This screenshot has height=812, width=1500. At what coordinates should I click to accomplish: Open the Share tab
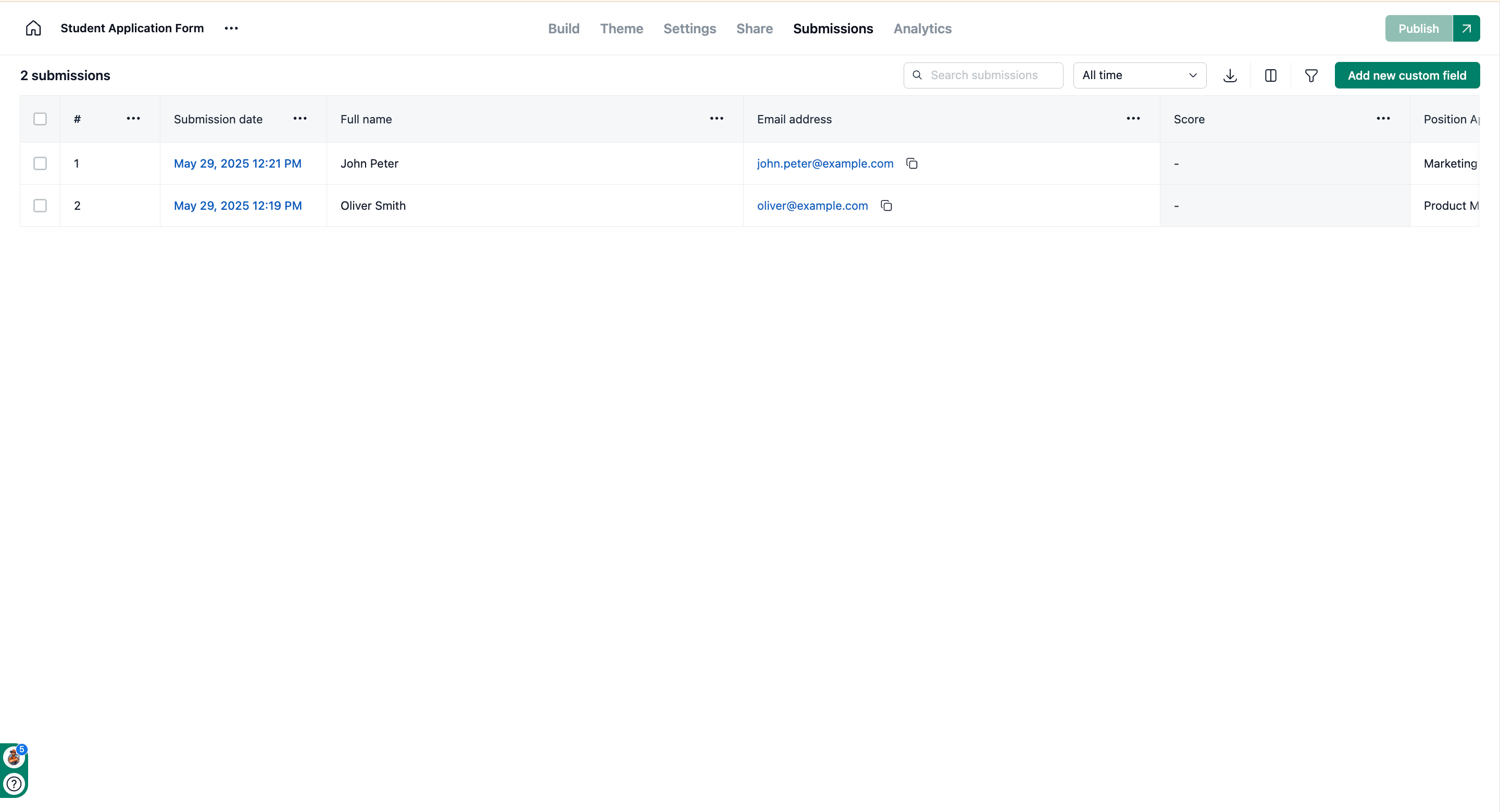(x=754, y=28)
